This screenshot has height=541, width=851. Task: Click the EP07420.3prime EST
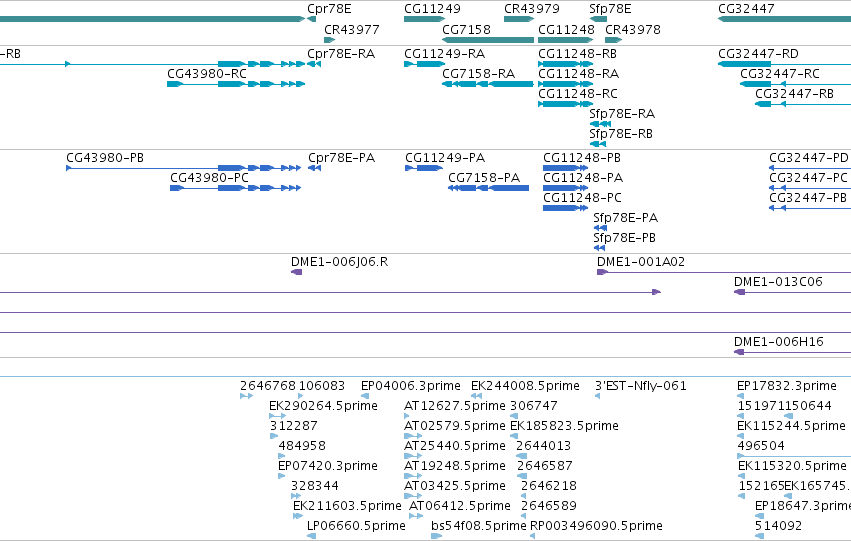281,476
